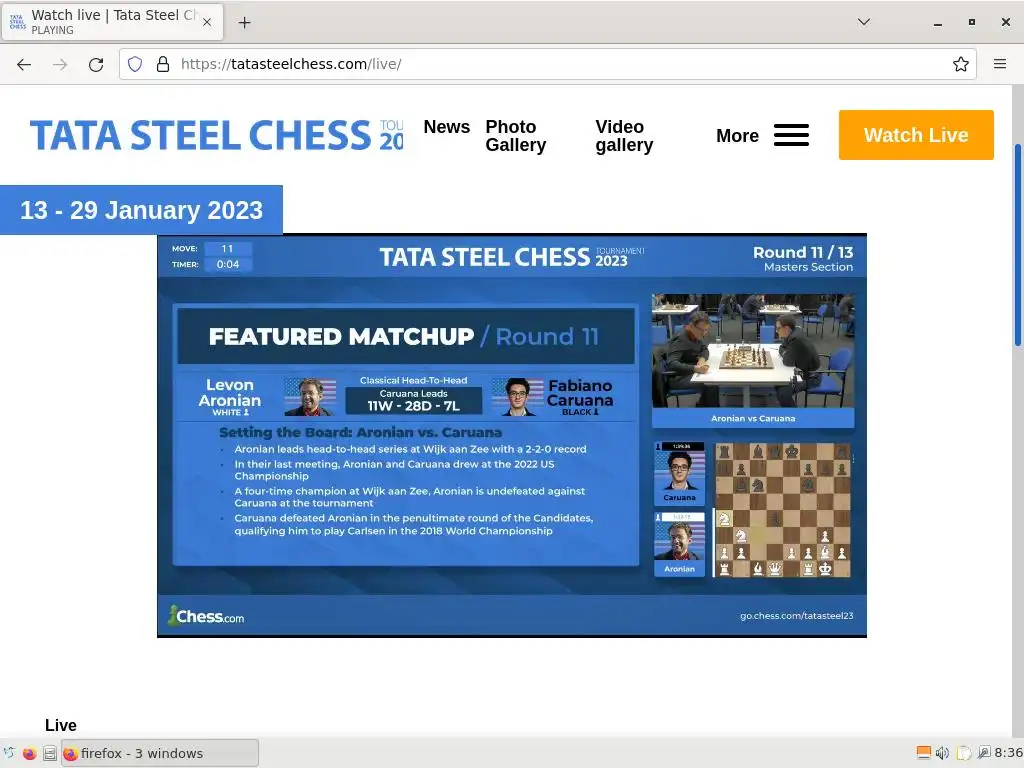1024x768 pixels.
Task: Focus the URL address bar
Action: (x=549, y=64)
